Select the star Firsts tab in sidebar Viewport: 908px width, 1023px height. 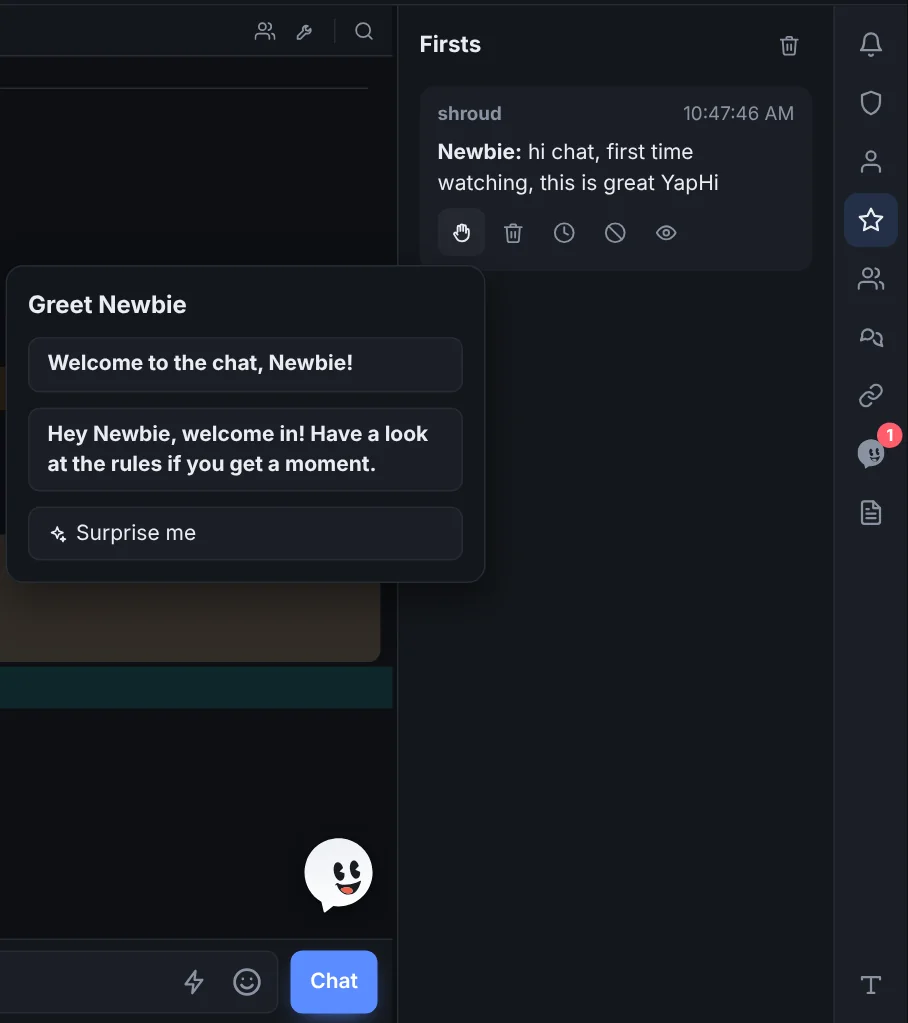(871, 220)
